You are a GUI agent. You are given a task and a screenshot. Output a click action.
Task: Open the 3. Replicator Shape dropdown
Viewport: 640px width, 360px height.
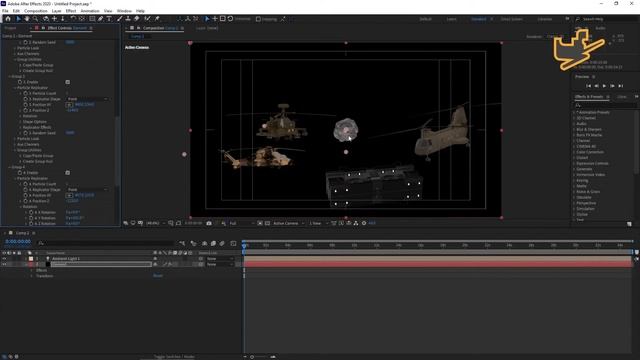87,99
